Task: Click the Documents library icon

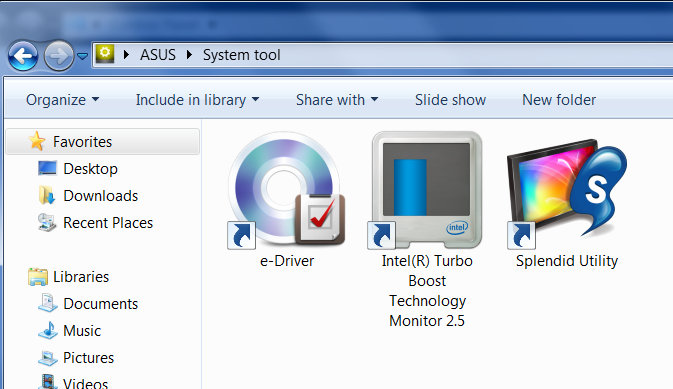Action: 48,303
